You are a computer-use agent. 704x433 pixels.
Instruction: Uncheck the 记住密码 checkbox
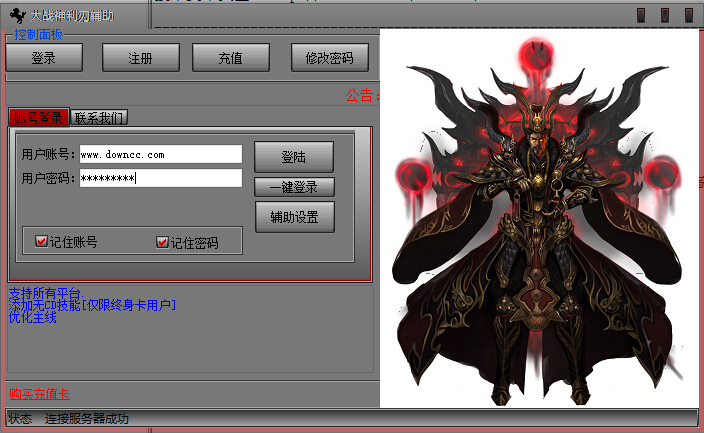point(162,242)
